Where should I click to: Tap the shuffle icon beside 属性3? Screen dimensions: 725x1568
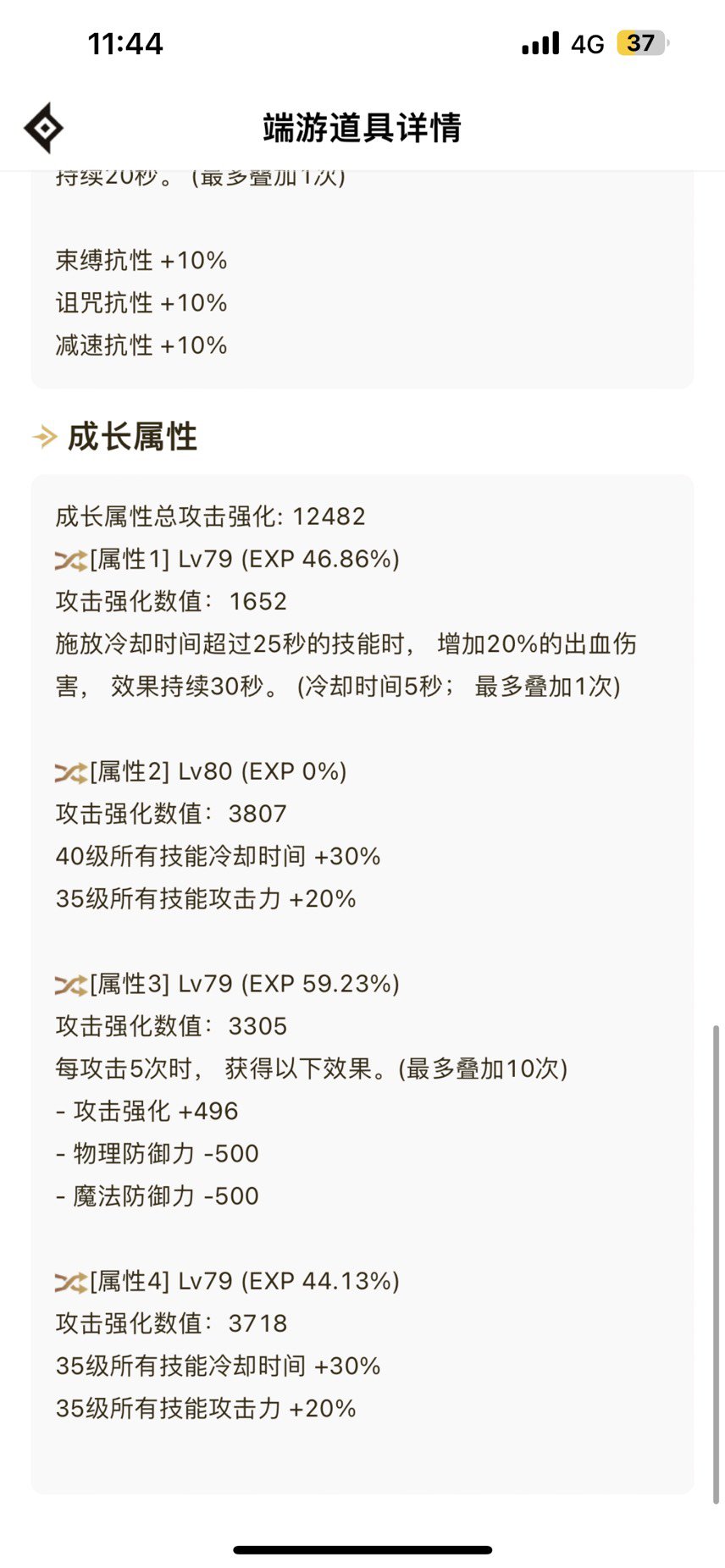(71, 985)
